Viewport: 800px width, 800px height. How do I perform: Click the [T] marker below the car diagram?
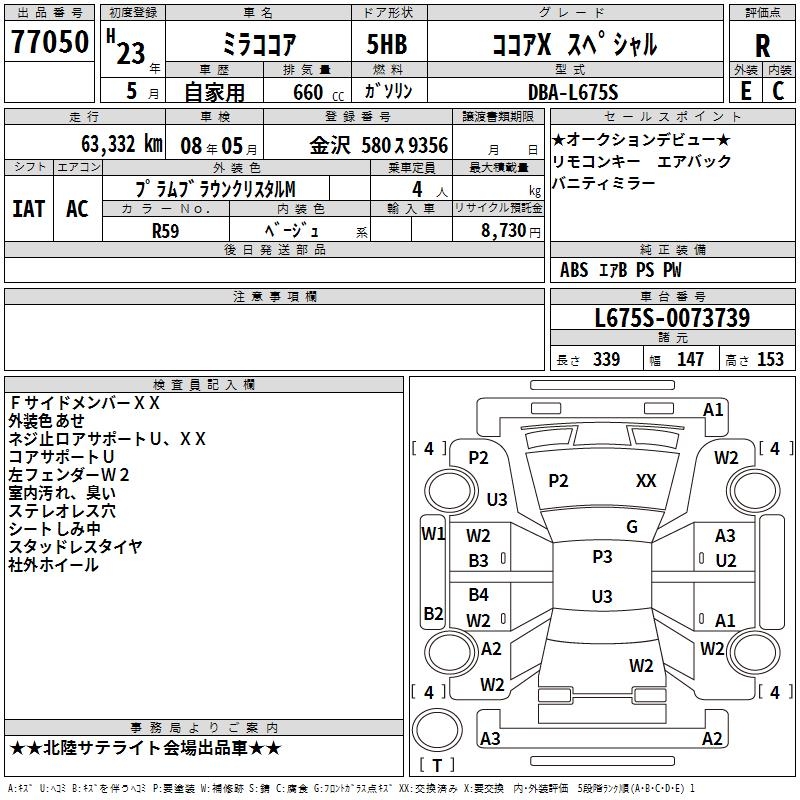437,766
